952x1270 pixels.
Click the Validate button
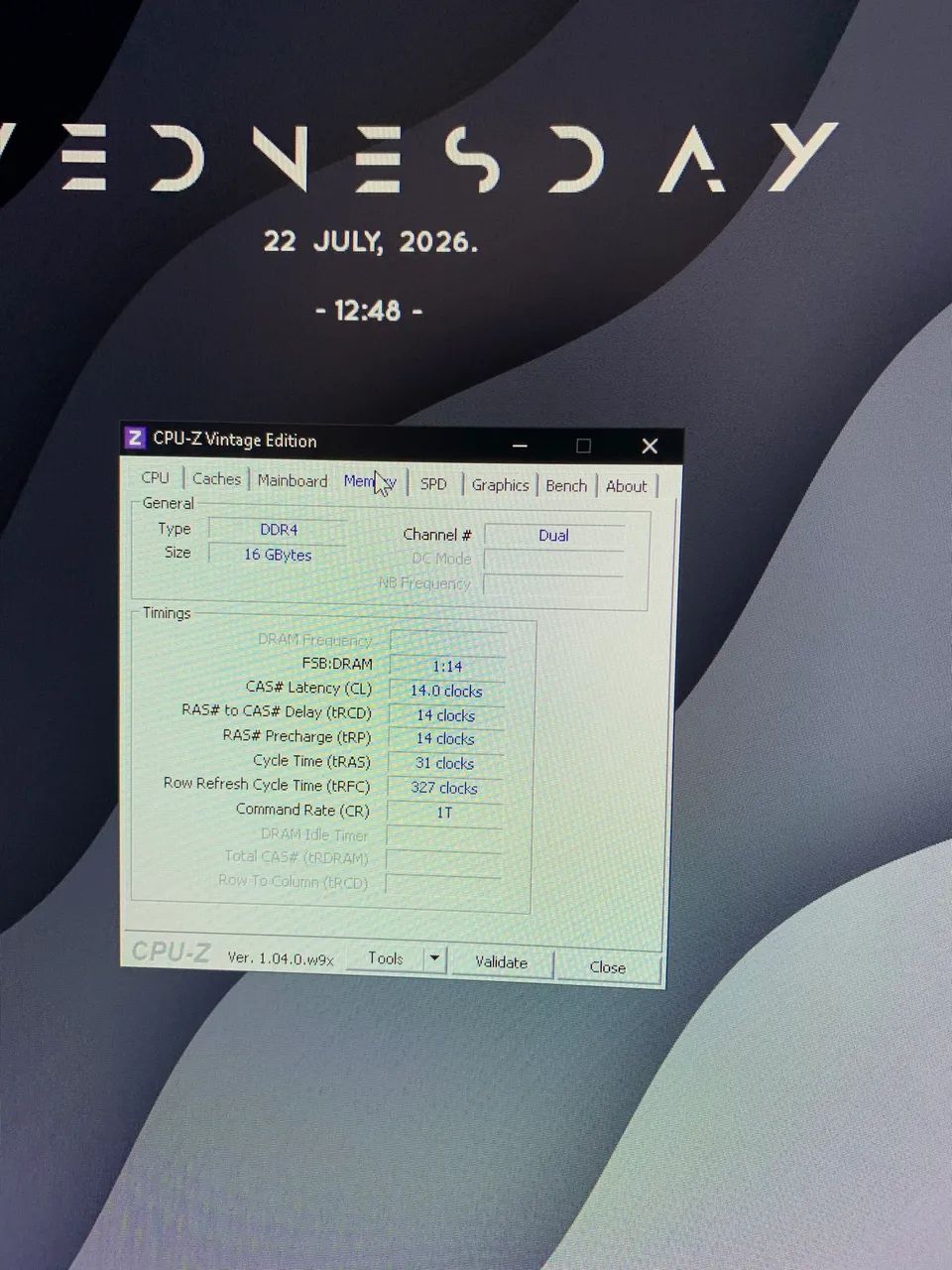(x=501, y=962)
